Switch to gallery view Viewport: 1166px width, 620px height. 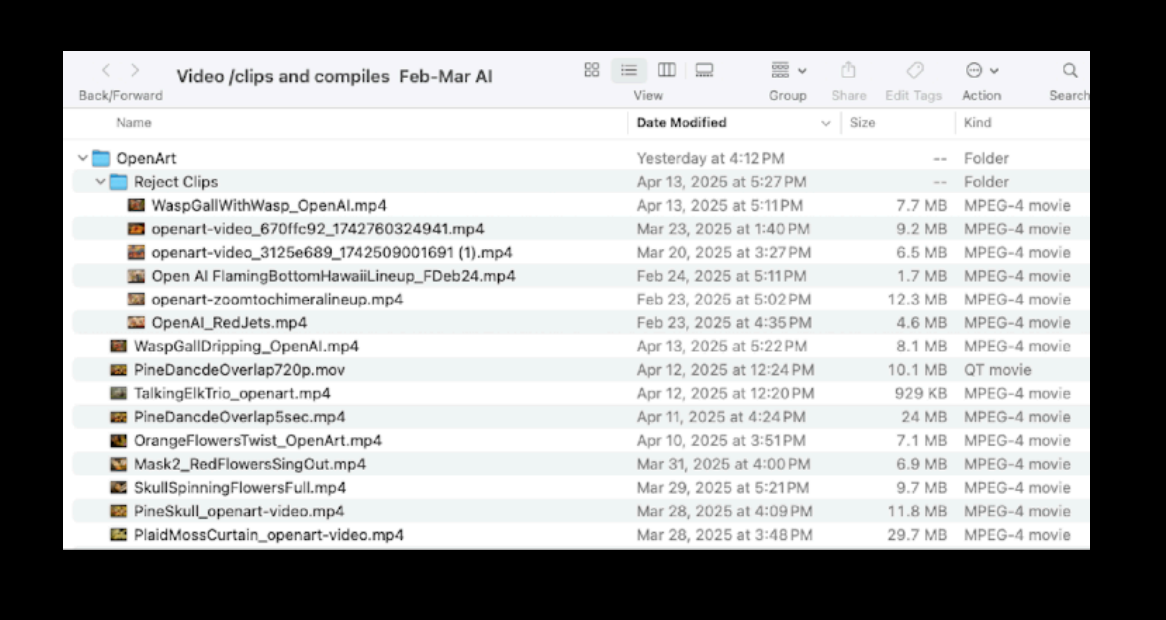pyautogui.click(x=704, y=70)
